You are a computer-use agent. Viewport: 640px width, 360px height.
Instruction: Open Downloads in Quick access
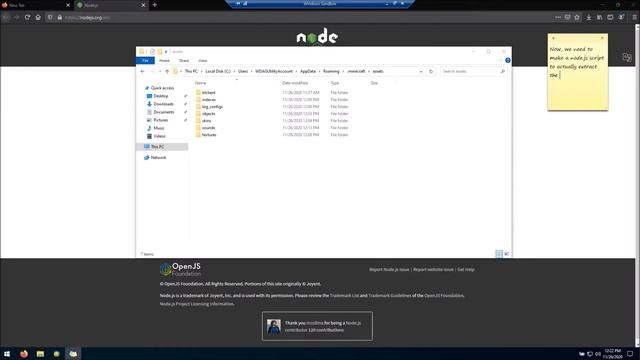[163, 104]
